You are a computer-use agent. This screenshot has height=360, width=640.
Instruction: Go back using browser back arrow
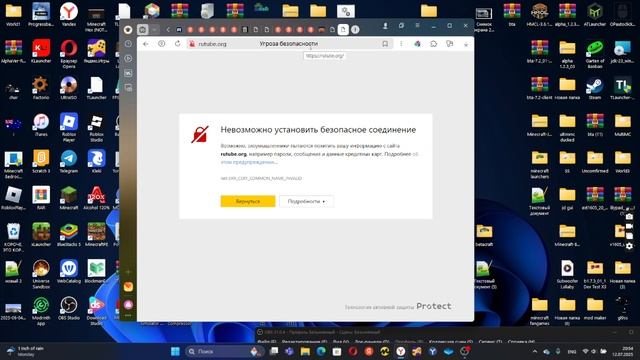click(x=146, y=44)
